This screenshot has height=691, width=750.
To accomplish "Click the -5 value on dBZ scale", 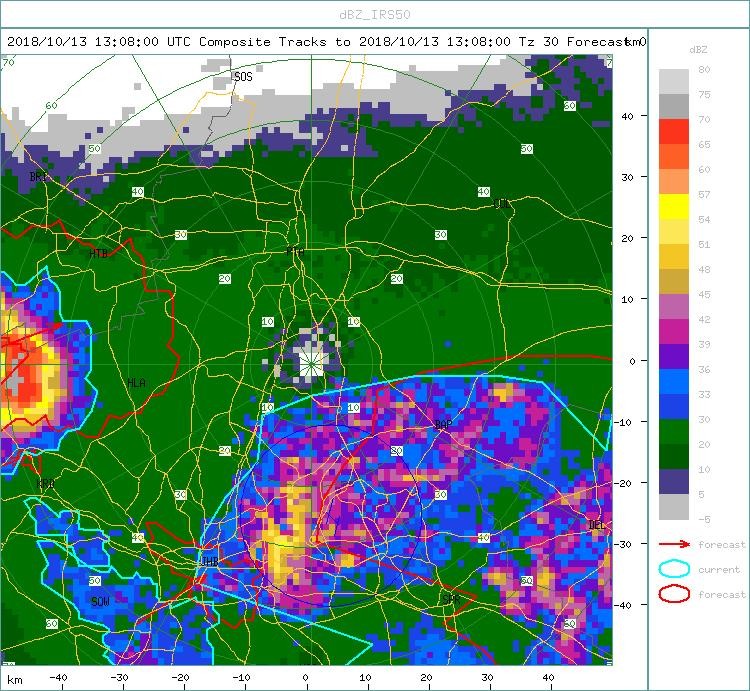I will [704, 519].
